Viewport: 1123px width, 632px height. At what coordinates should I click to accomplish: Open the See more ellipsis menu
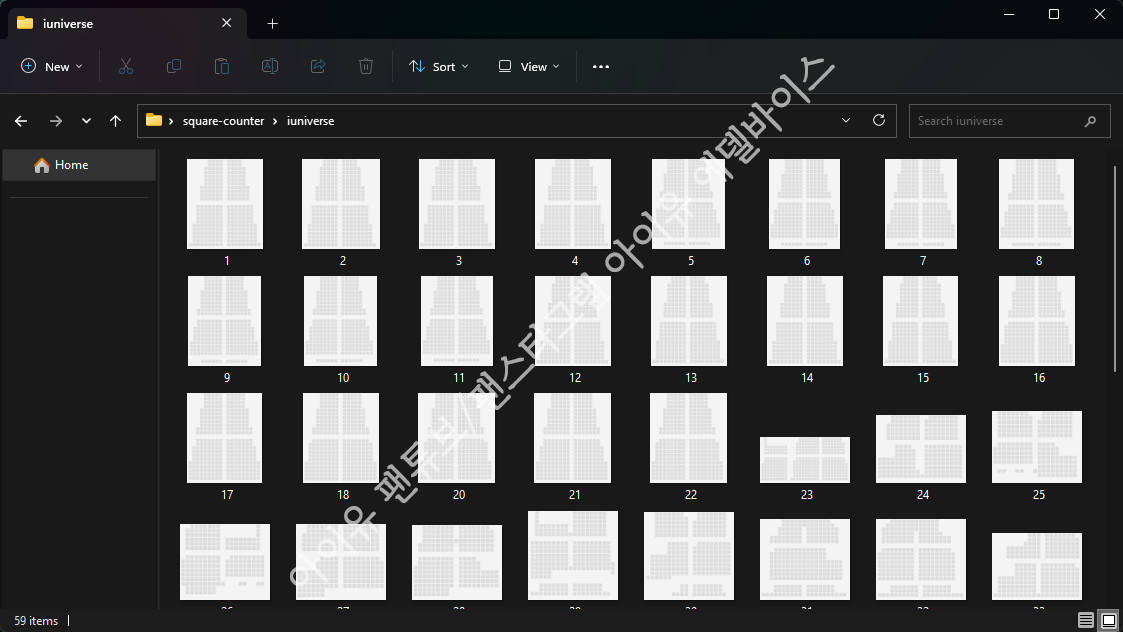coord(601,67)
